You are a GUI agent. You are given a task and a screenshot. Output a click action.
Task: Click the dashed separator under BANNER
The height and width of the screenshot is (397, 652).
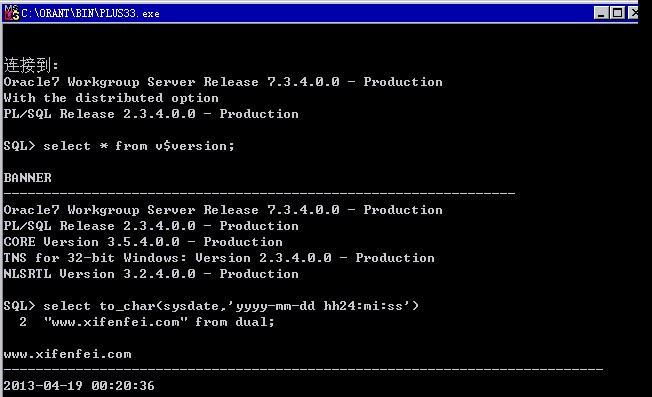pyautogui.click(x=259, y=193)
